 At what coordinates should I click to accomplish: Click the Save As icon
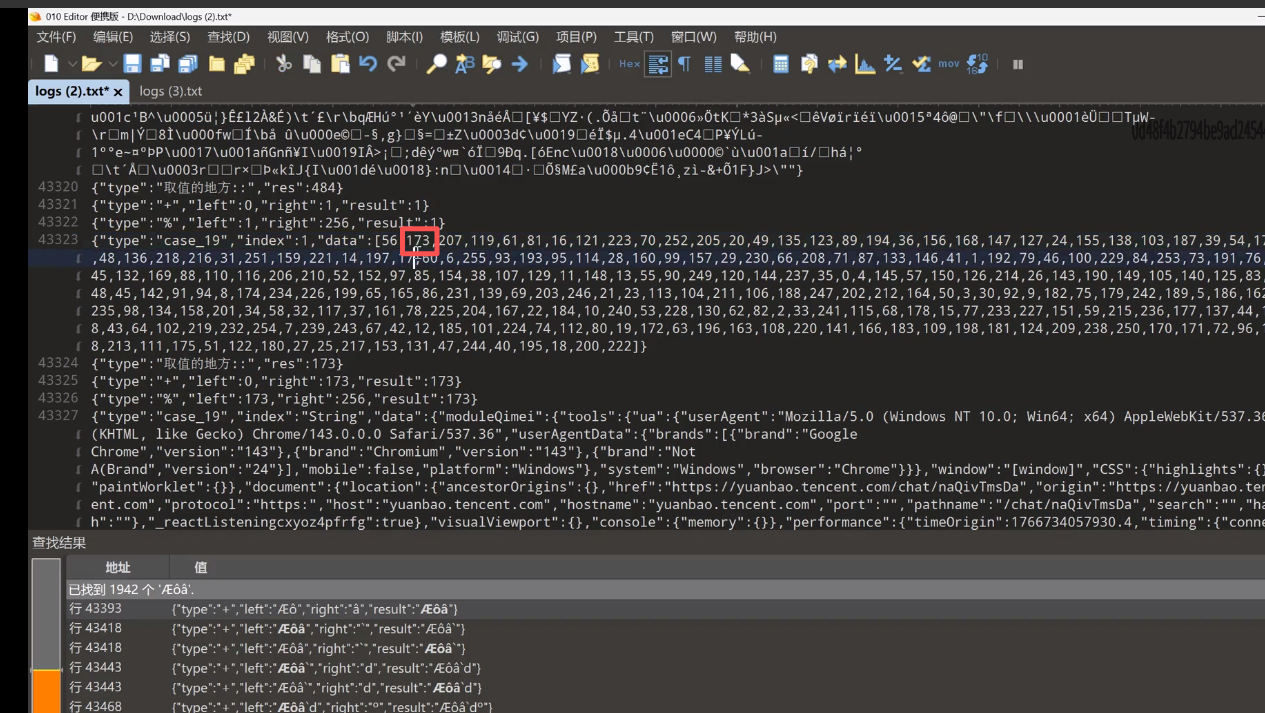[160, 64]
